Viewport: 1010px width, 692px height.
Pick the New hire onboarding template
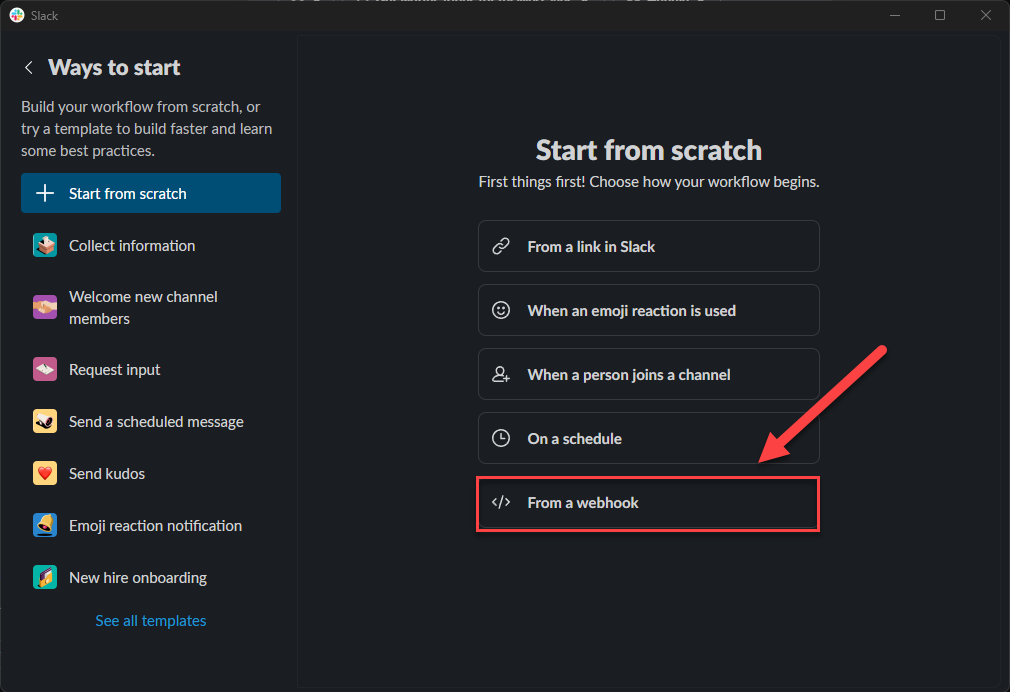click(x=138, y=578)
